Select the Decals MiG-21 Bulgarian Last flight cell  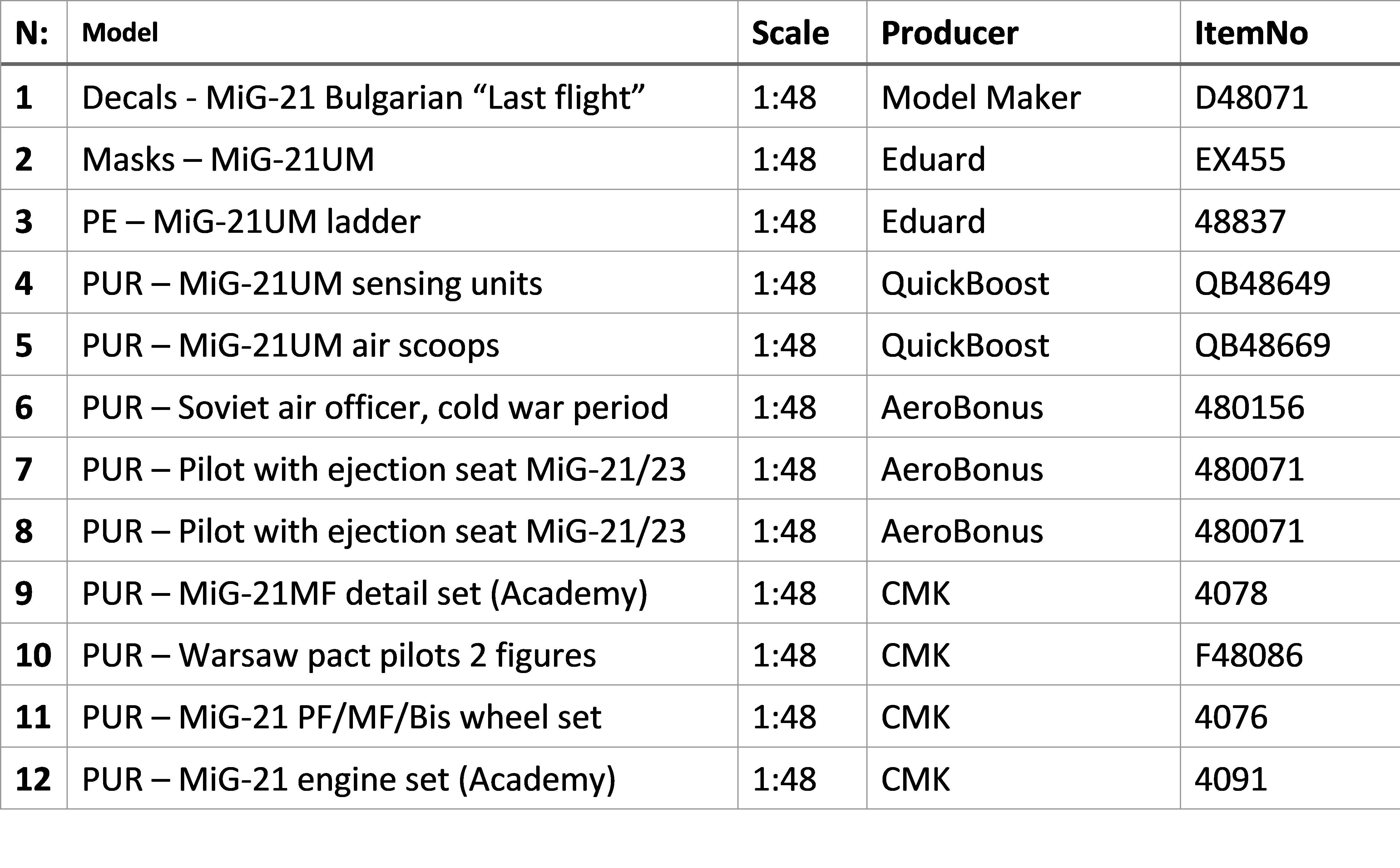(x=402, y=97)
